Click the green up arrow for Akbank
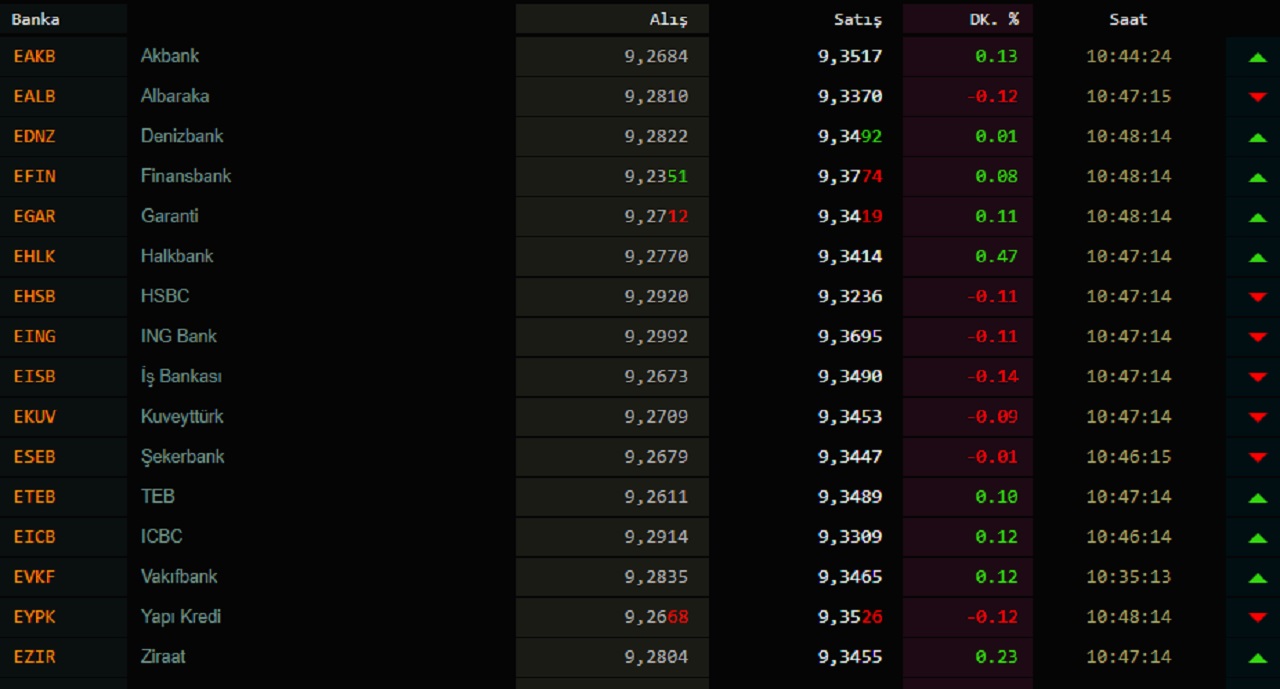Image resolution: width=1280 pixels, height=689 pixels. tap(1257, 57)
